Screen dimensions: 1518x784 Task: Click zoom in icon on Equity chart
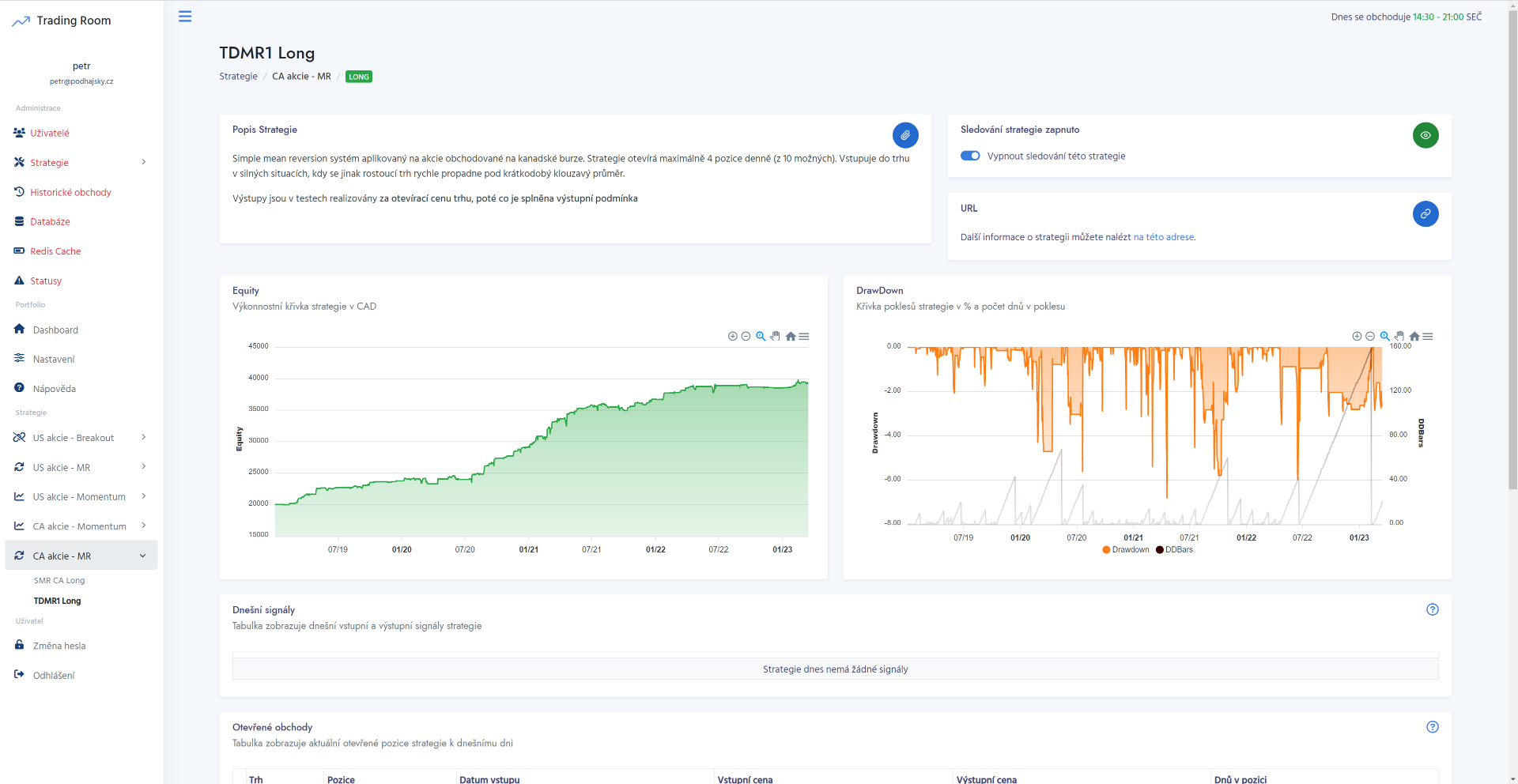pyautogui.click(x=732, y=337)
